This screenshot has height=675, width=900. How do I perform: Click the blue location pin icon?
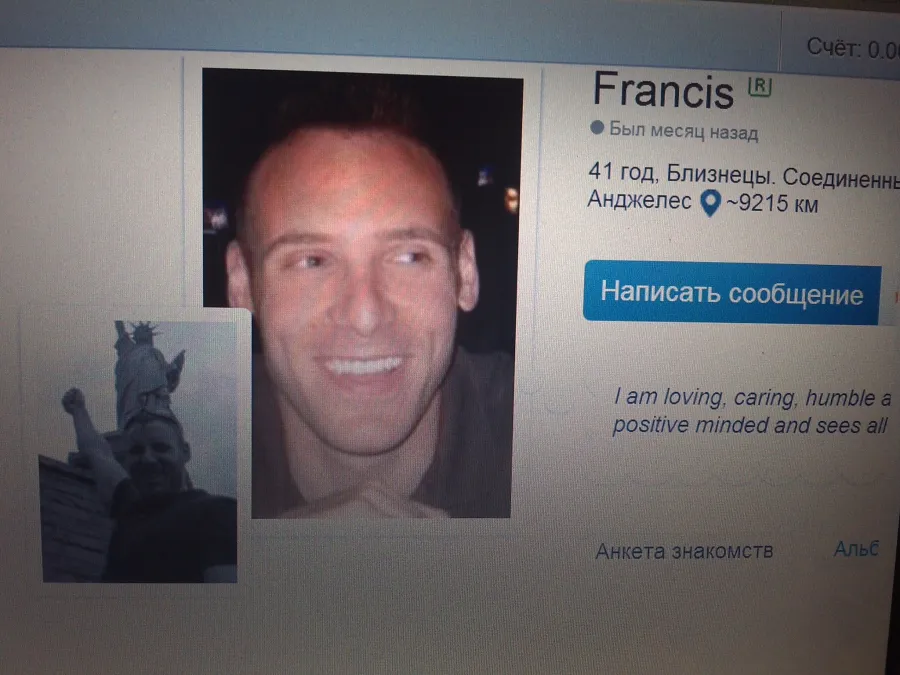pyautogui.click(x=711, y=203)
